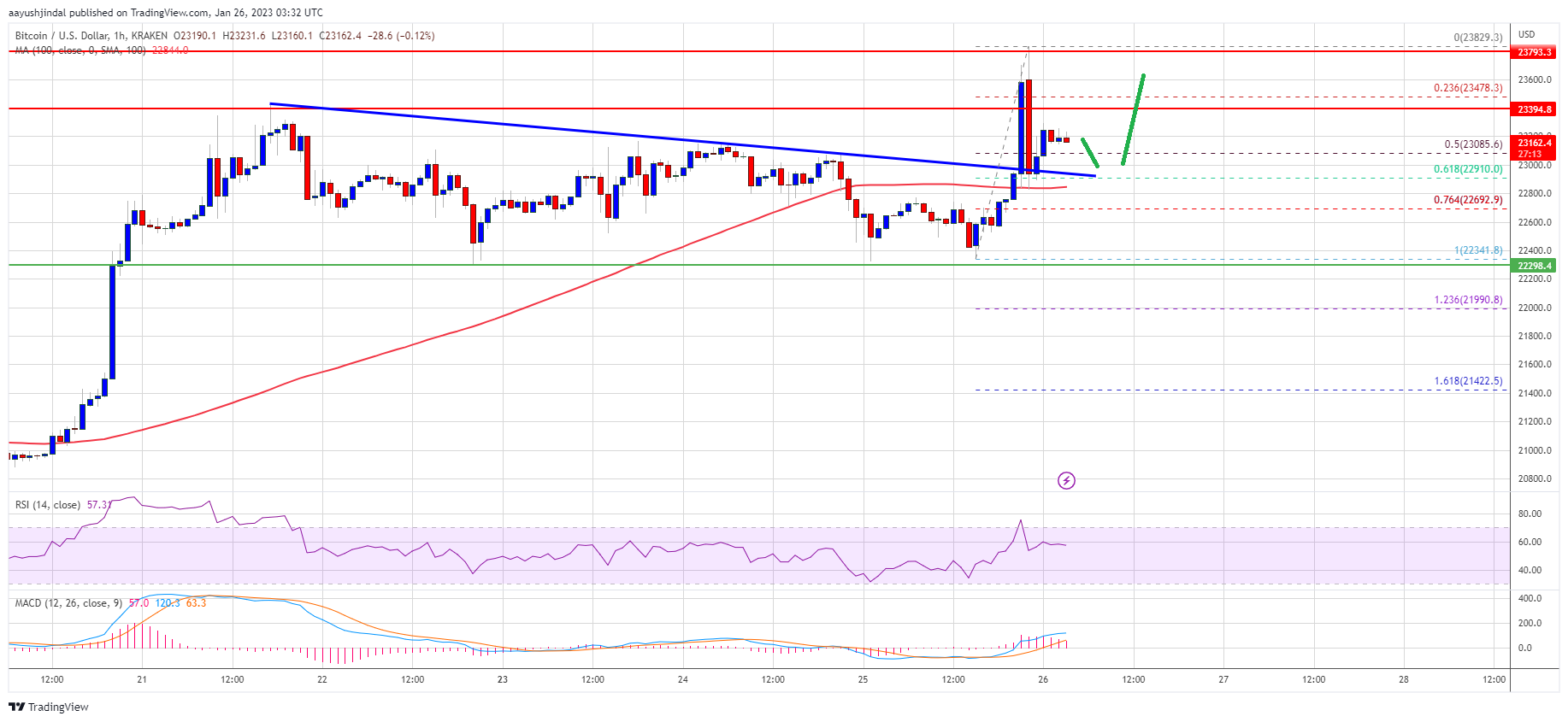Click the 1.236 (21990.8) Fibonacci level label
The image size is (1568, 722).
(1467, 300)
